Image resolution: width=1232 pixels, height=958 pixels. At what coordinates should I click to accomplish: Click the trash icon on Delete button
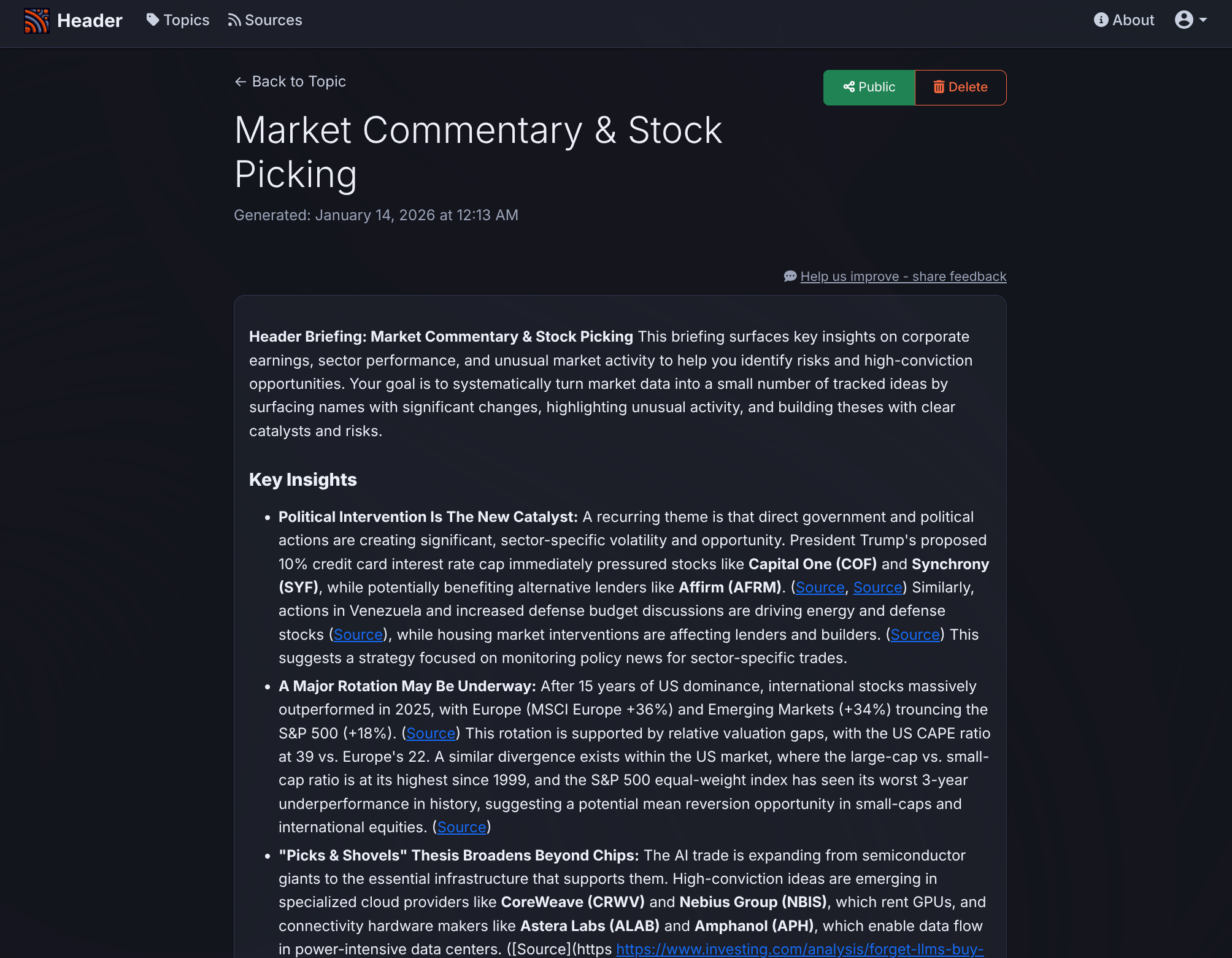pos(939,87)
